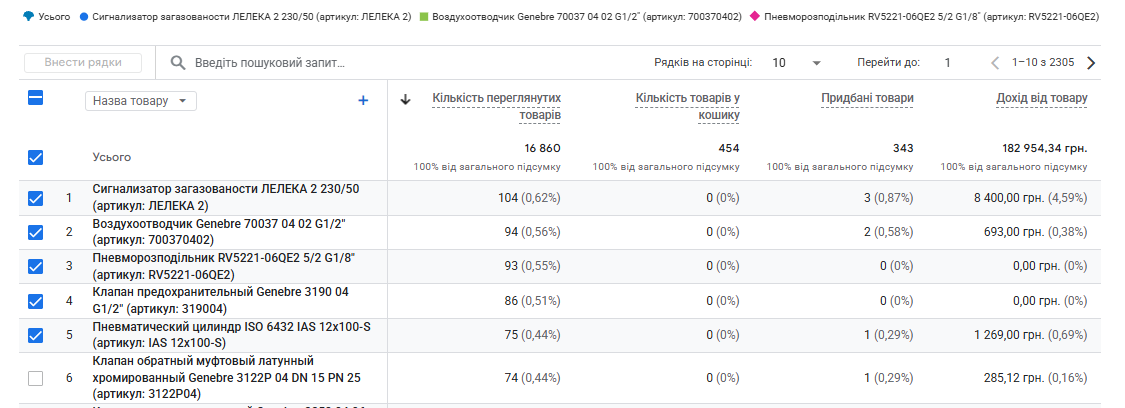
Task: Sort by Дохід від товару column
Action: click(1041, 98)
